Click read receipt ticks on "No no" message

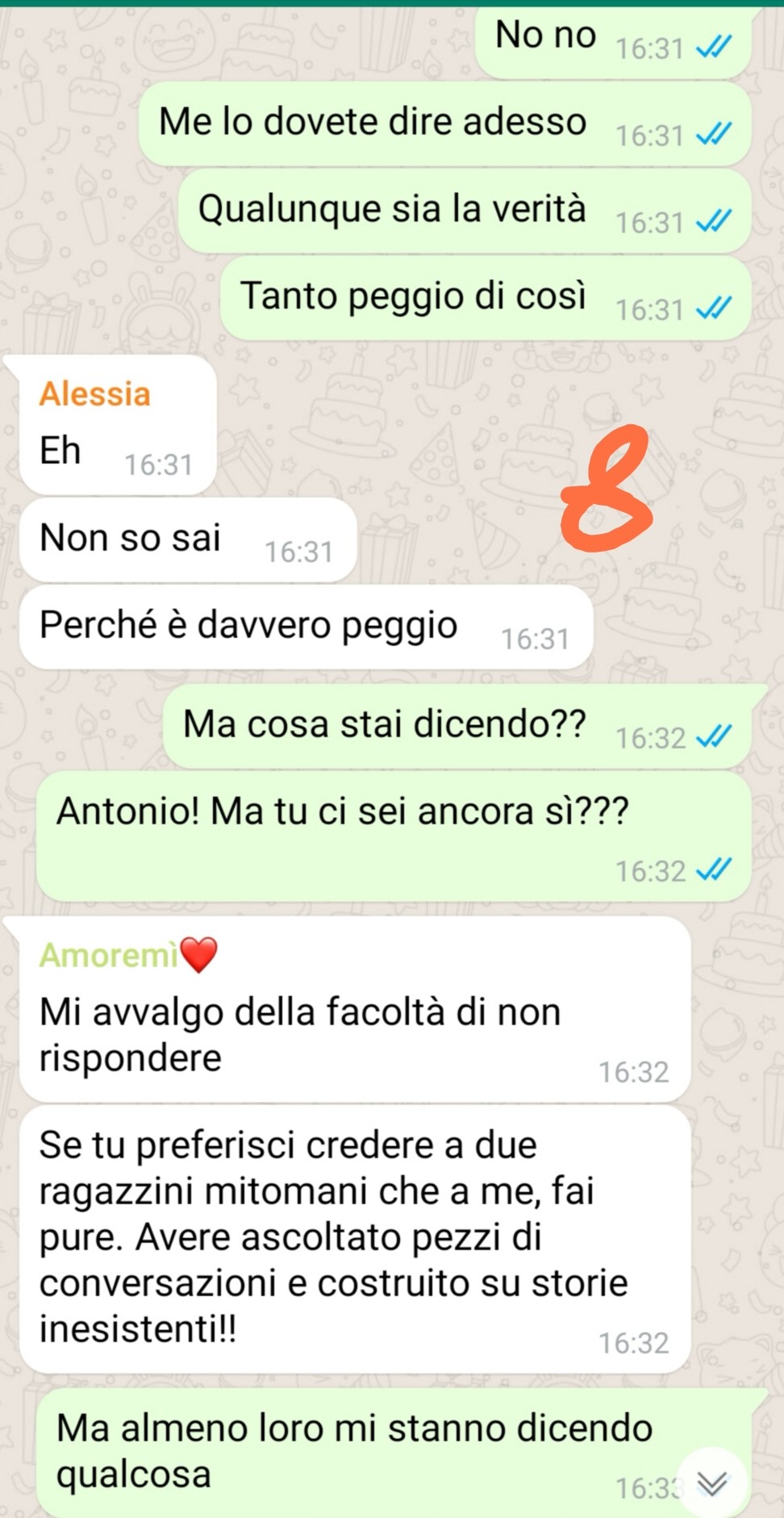(x=714, y=48)
